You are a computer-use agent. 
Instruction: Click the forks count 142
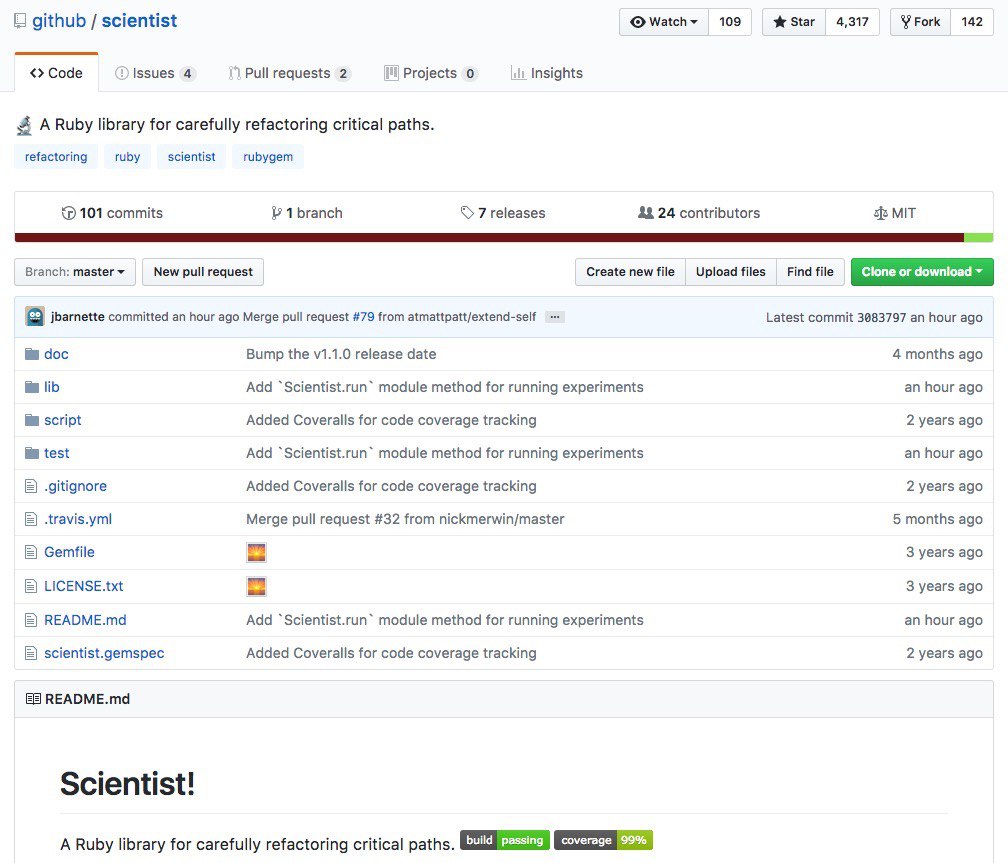[972, 22]
